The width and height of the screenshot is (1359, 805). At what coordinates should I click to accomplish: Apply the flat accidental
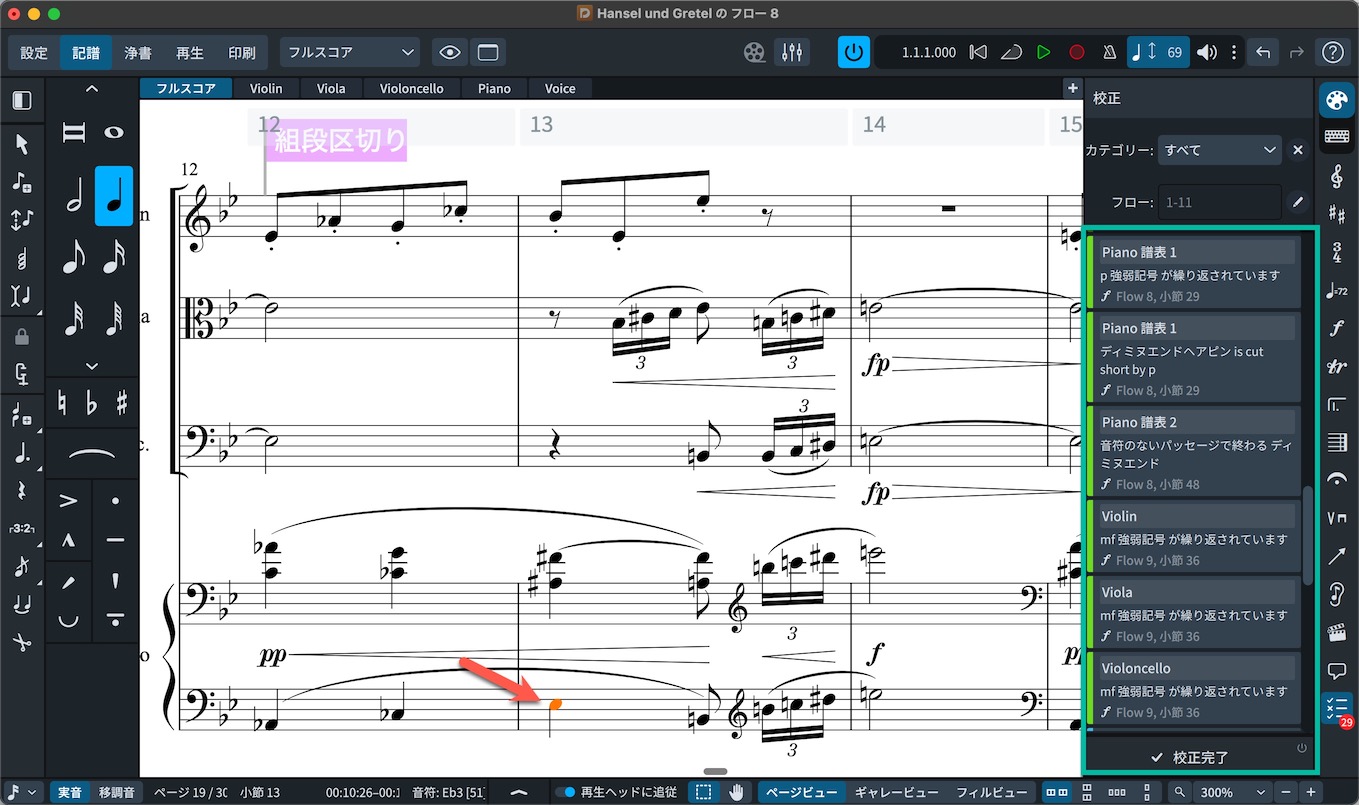tap(92, 403)
